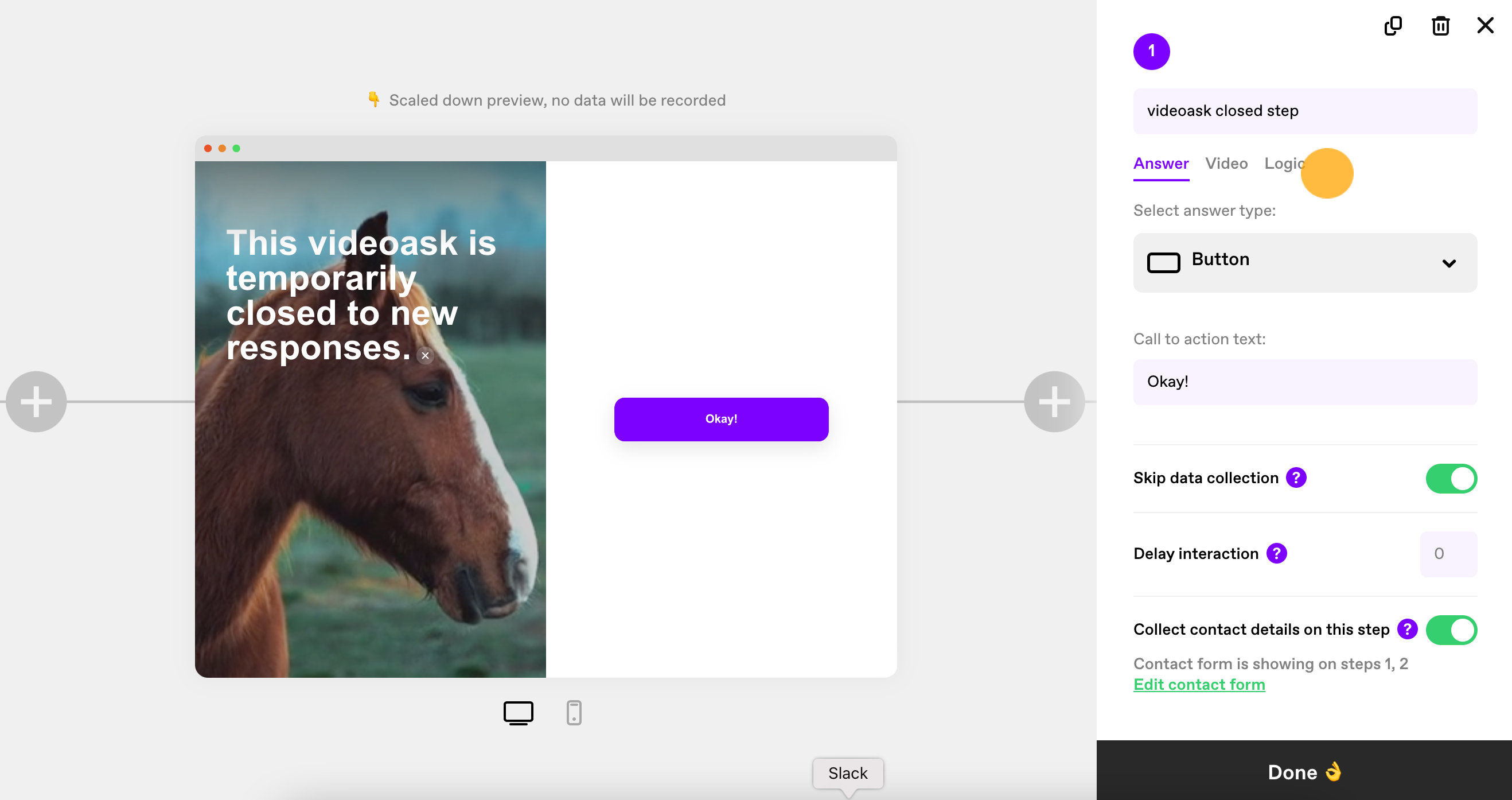Add a step before using left plus
1512x800 pixels.
coord(36,402)
